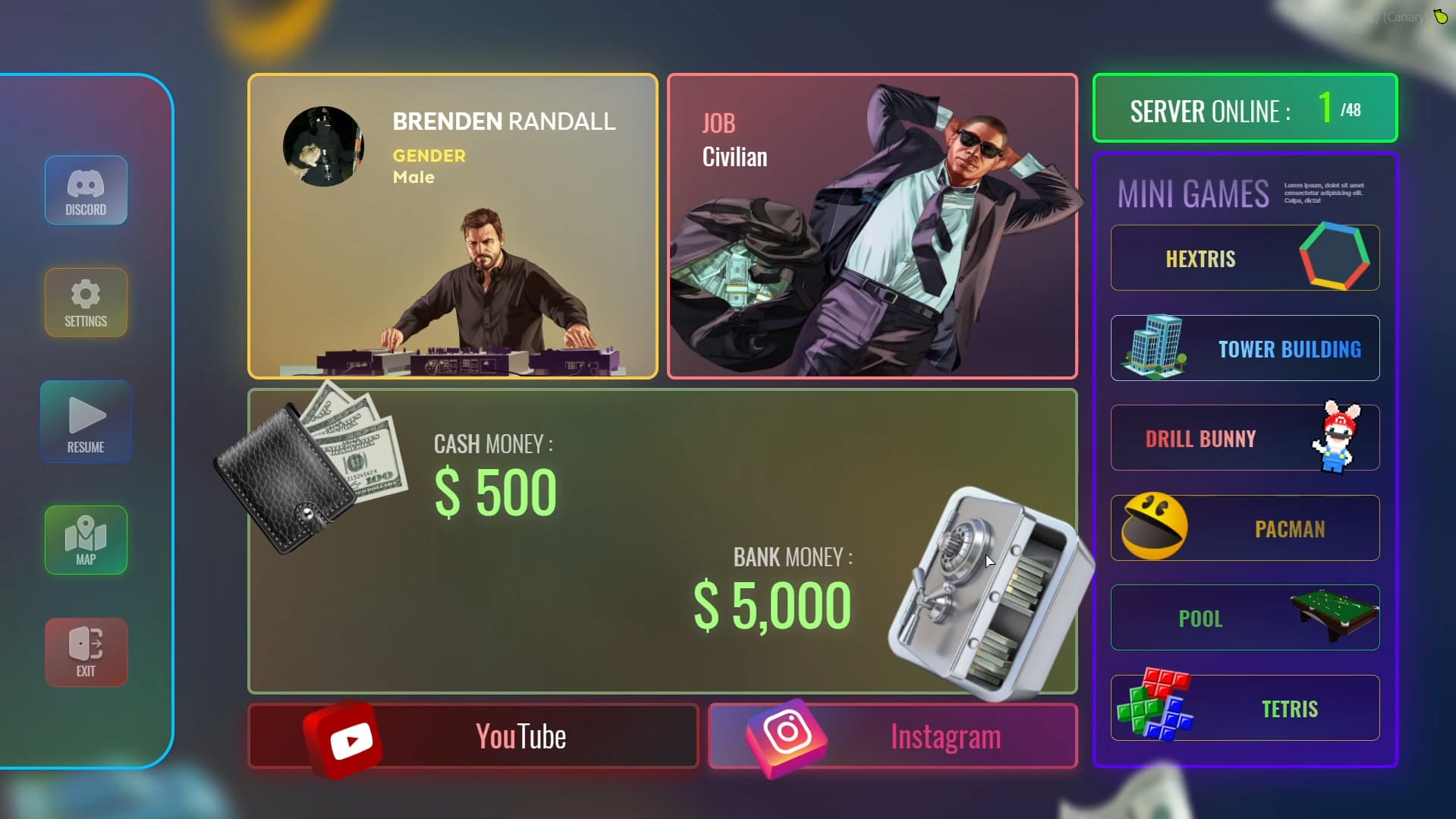
Task: Click the safe icon beside Bank Money
Action: [992, 594]
